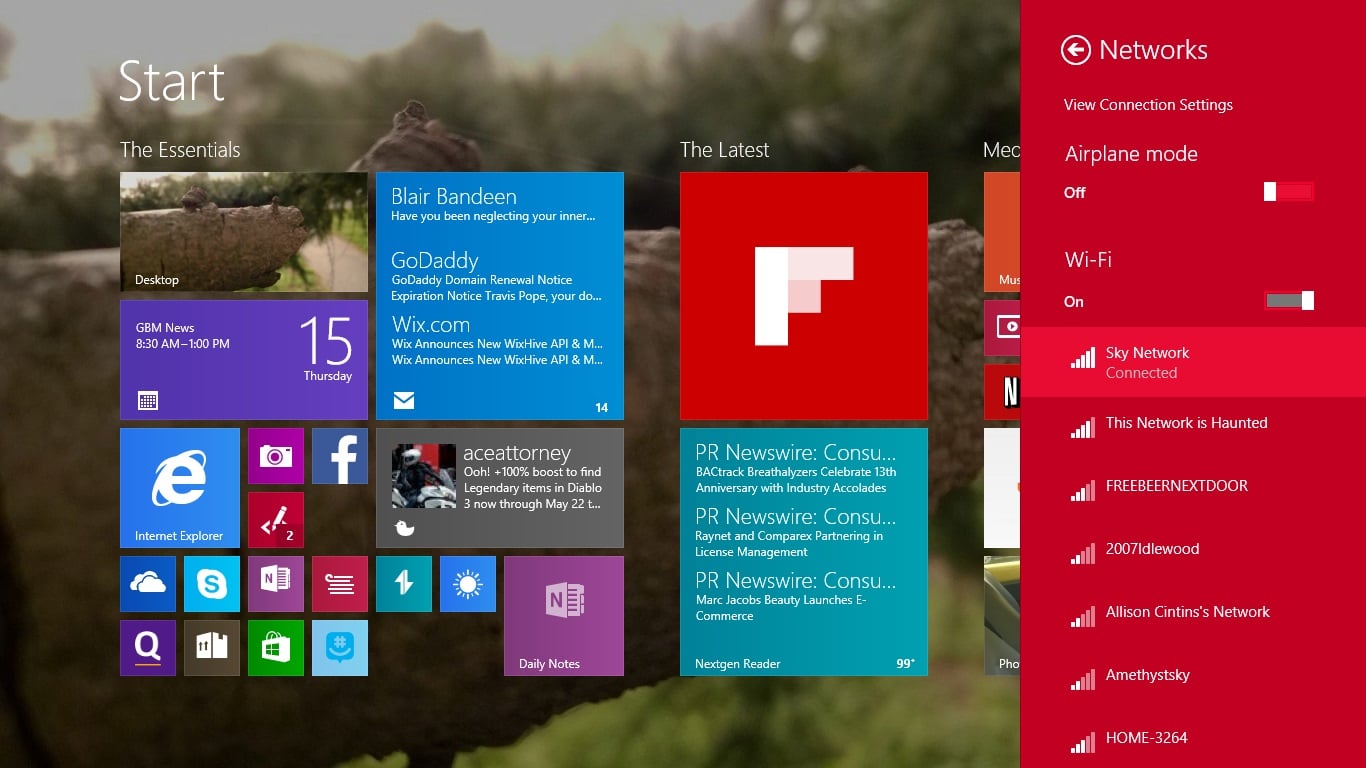Launch the Skype app
This screenshot has height=768, width=1366.
[x=211, y=583]
